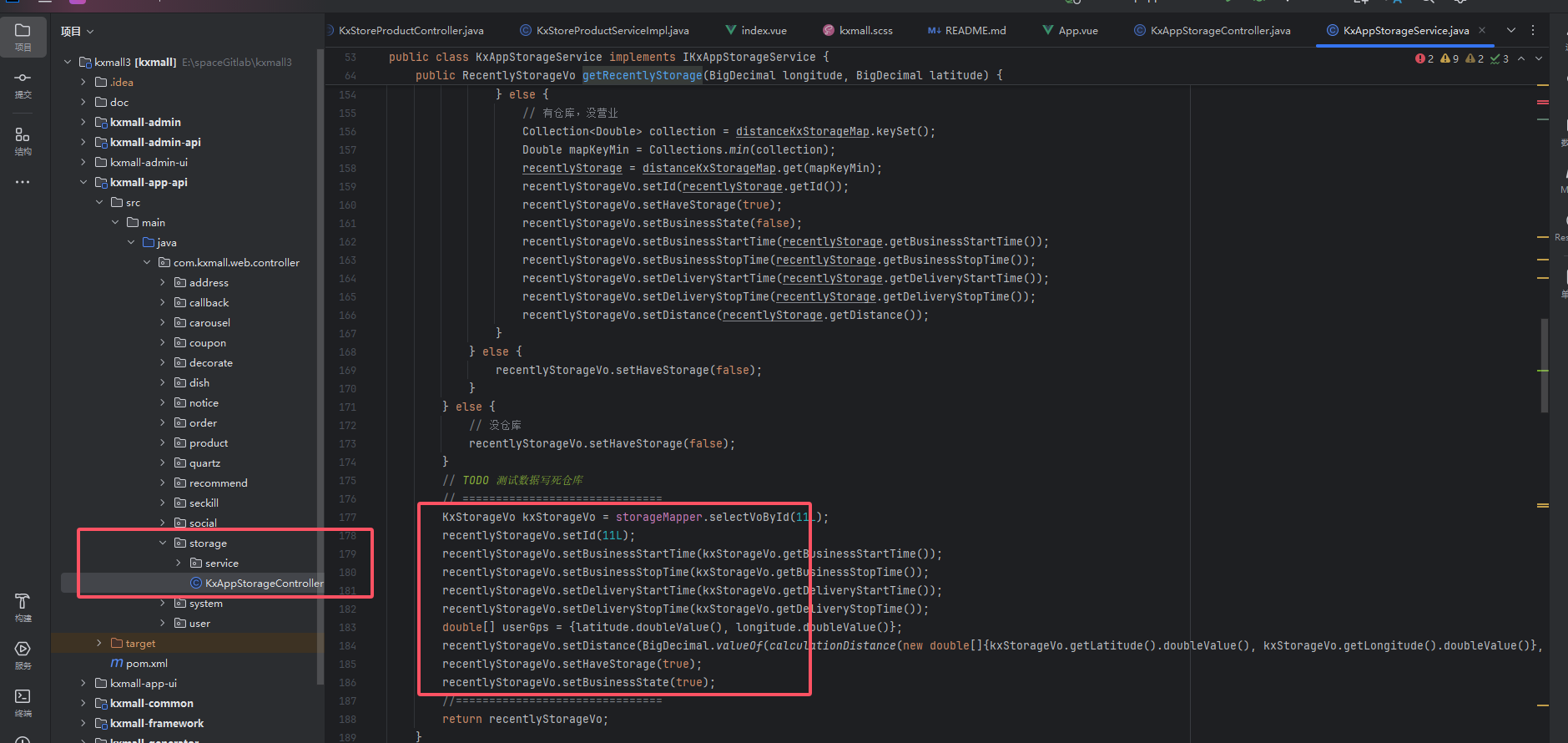
Task: Open editor tabs options vertical ellipsis
Action: coord(1533,30)
